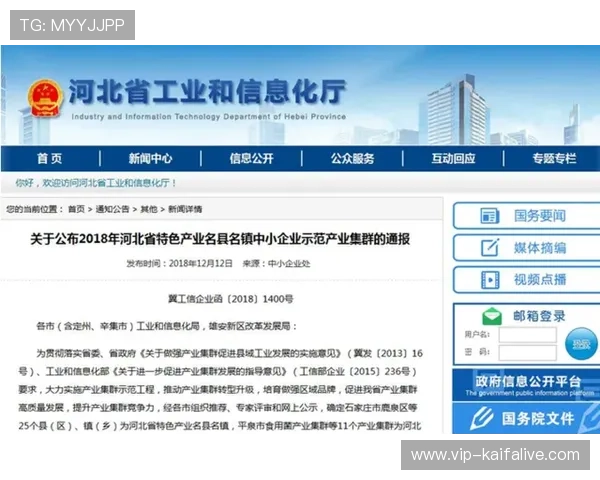Open the 国务院文件 banner
The image size is (600, 480).
tap(527, 418)
